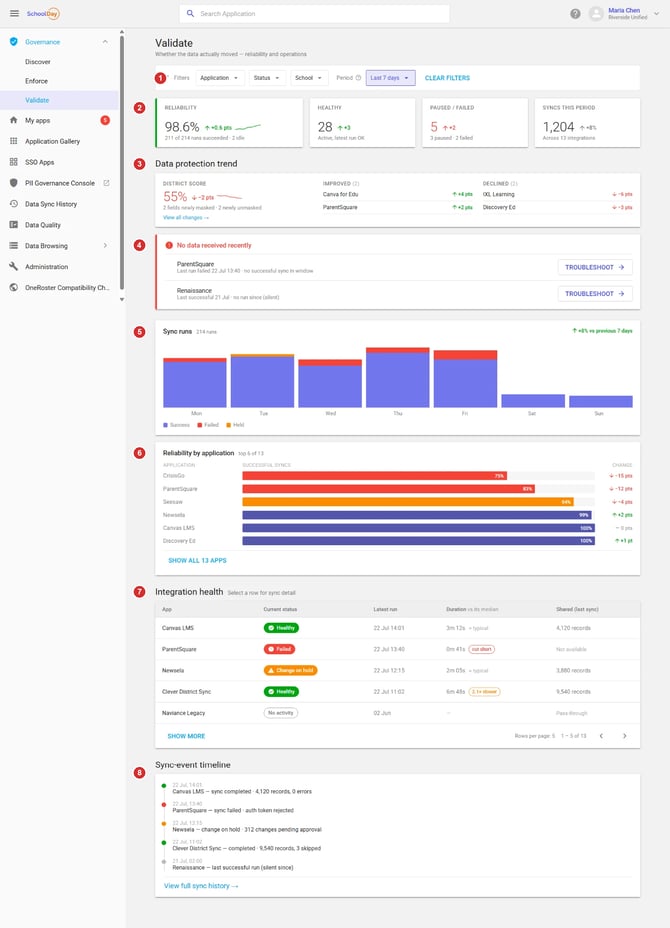
Task: Go to next page of Integration health
Action: tap(624, 736)
